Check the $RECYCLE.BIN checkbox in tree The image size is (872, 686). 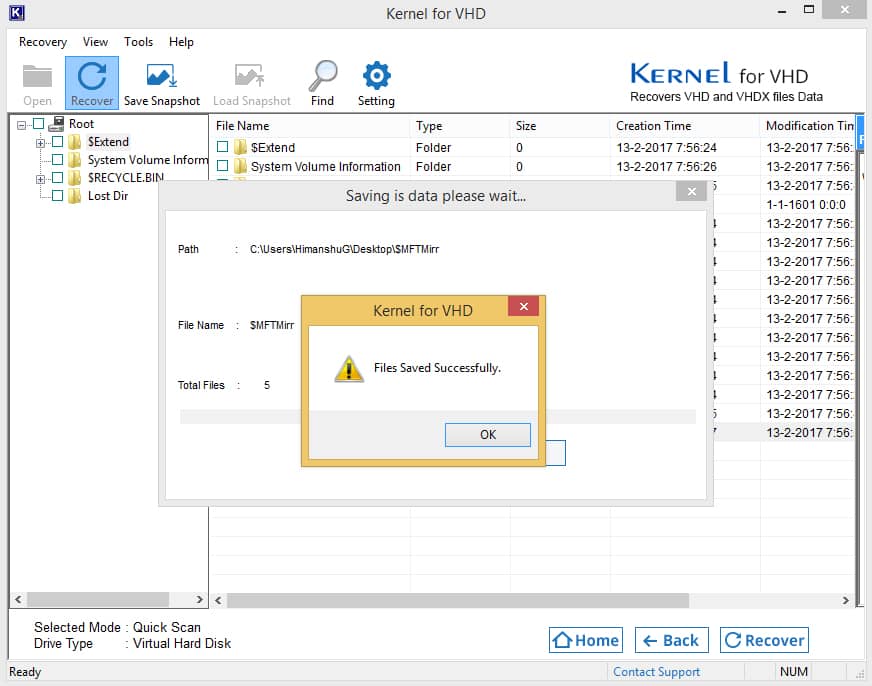coord(57,177)
